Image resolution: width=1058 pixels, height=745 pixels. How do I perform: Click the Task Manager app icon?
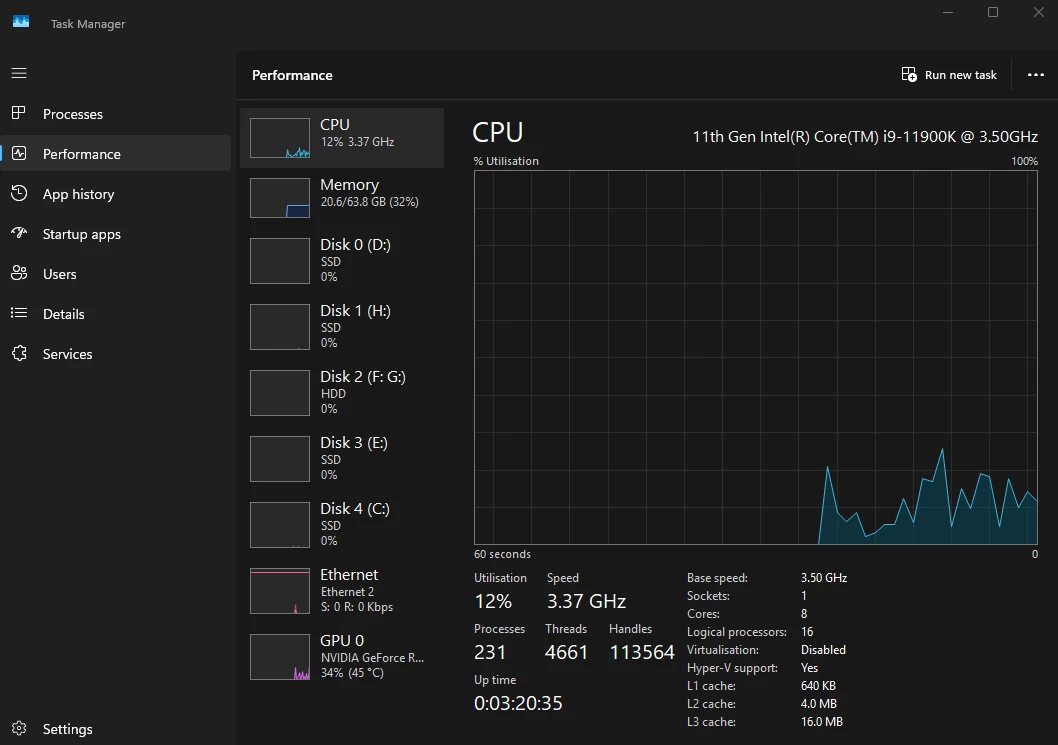(21, 22)
